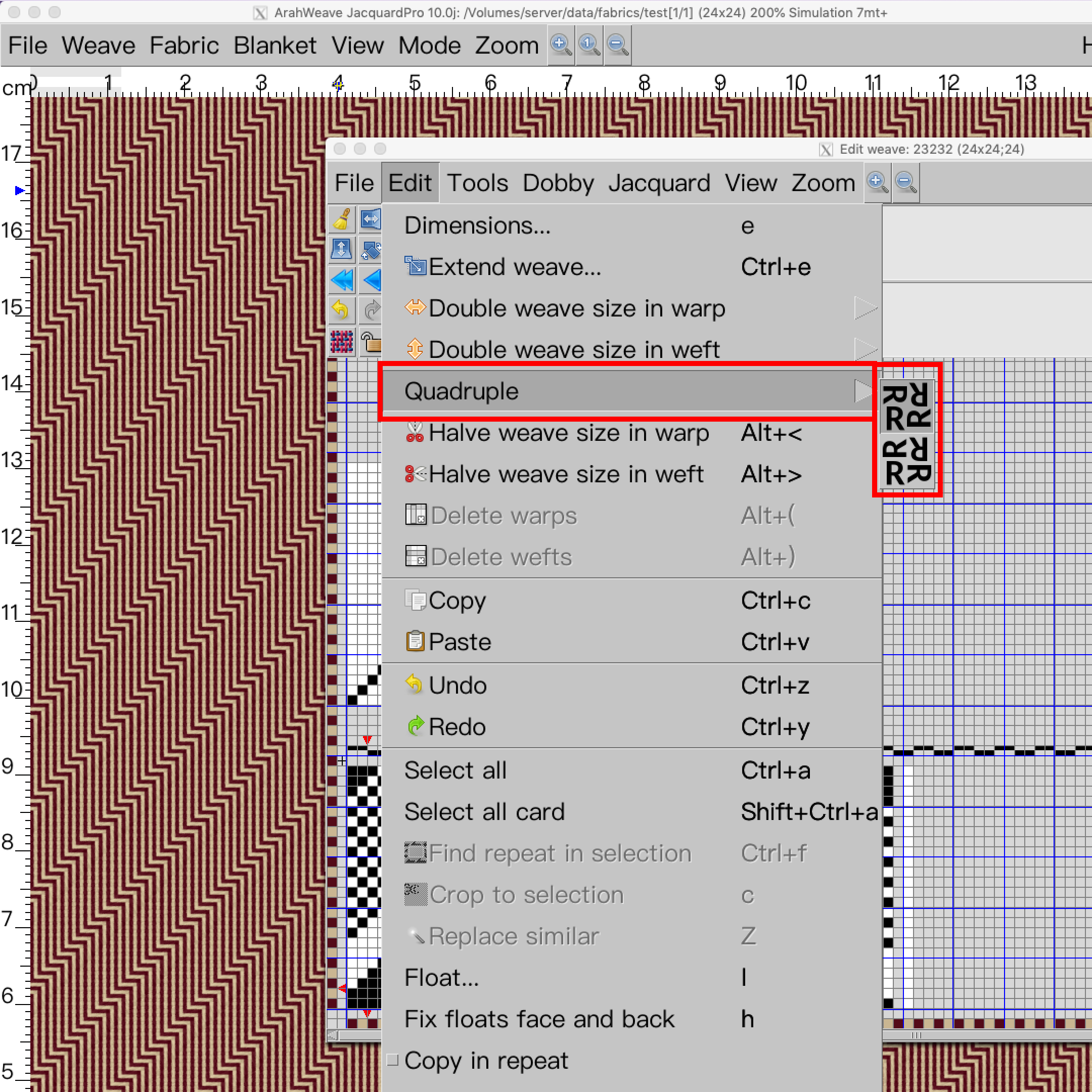Click the zoom out magnifier in main toolbar
Viewport: 1092px width, 1092px height.
coord(617,44)
